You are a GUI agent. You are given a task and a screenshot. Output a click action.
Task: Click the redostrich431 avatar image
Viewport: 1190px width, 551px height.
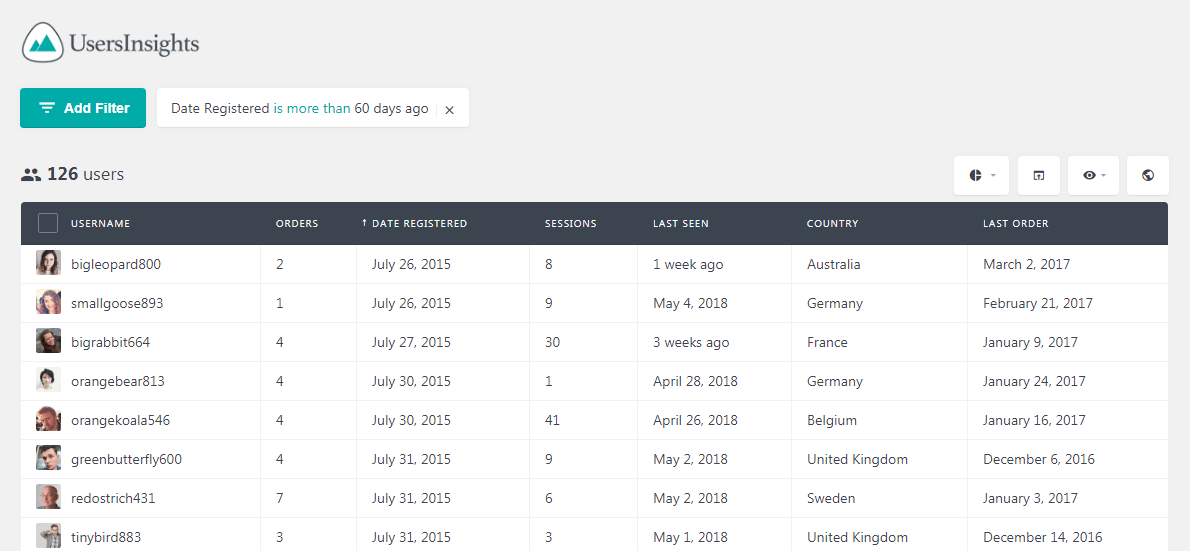pyautogui.click(x=49, y=497)
